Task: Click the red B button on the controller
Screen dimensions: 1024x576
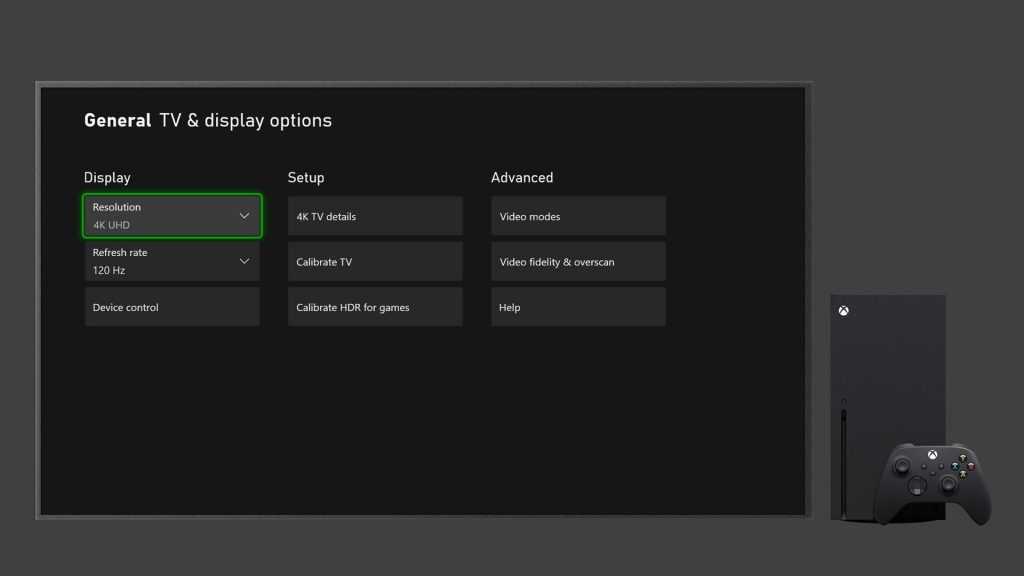Action: pyautogui.click(x=971, y=466)
